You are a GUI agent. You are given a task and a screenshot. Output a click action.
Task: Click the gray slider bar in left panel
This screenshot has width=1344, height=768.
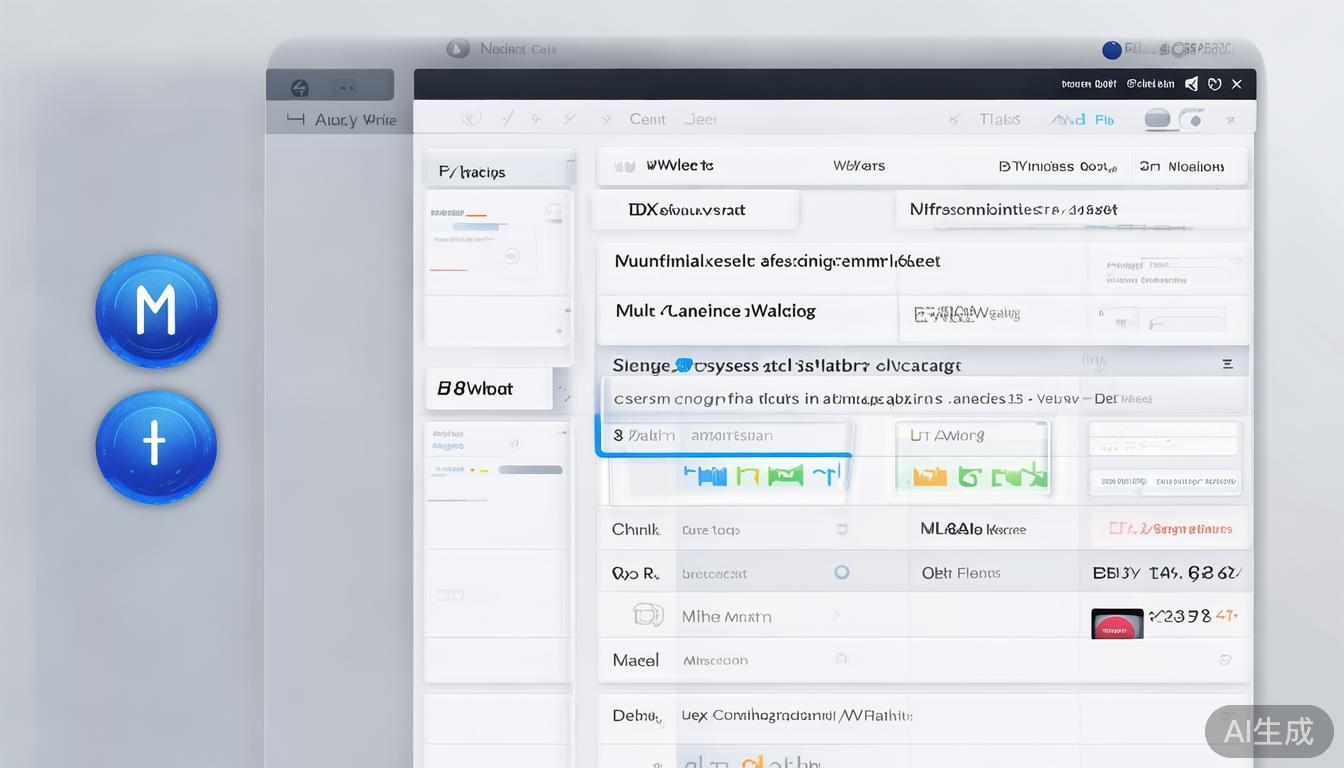point(530,469)
